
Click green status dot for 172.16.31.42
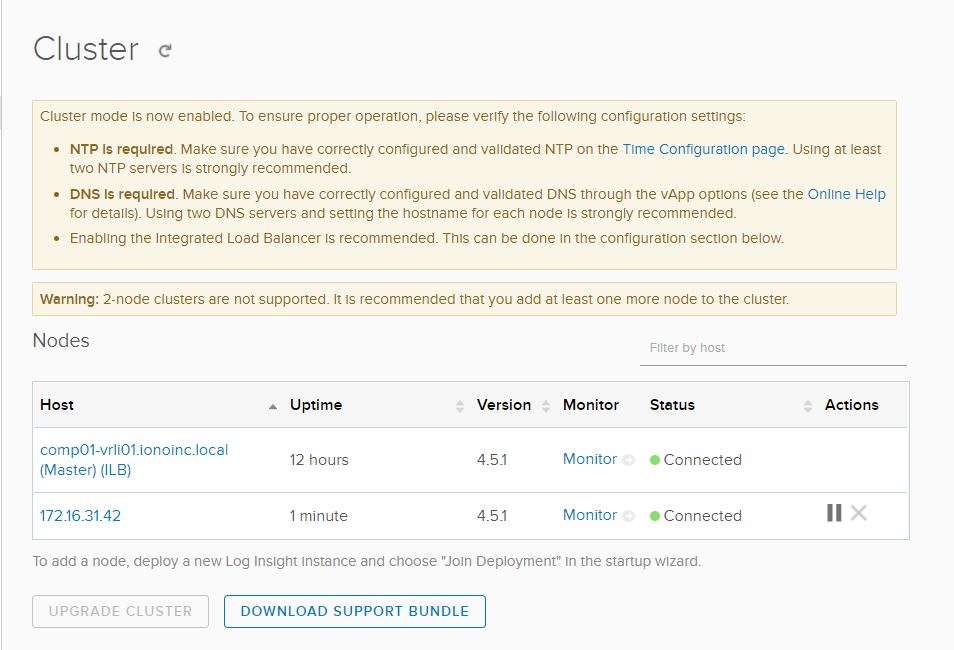655,516
